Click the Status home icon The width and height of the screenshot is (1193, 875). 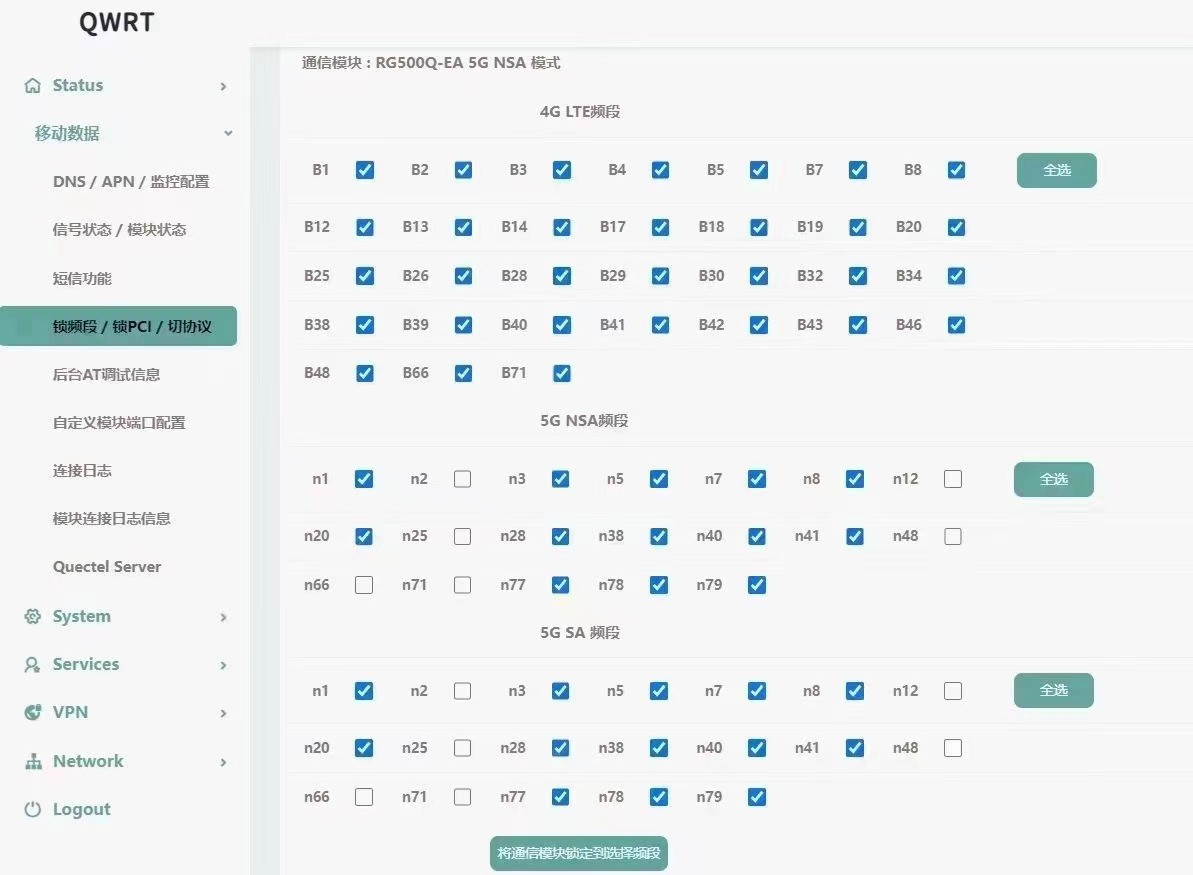(33, 86)
